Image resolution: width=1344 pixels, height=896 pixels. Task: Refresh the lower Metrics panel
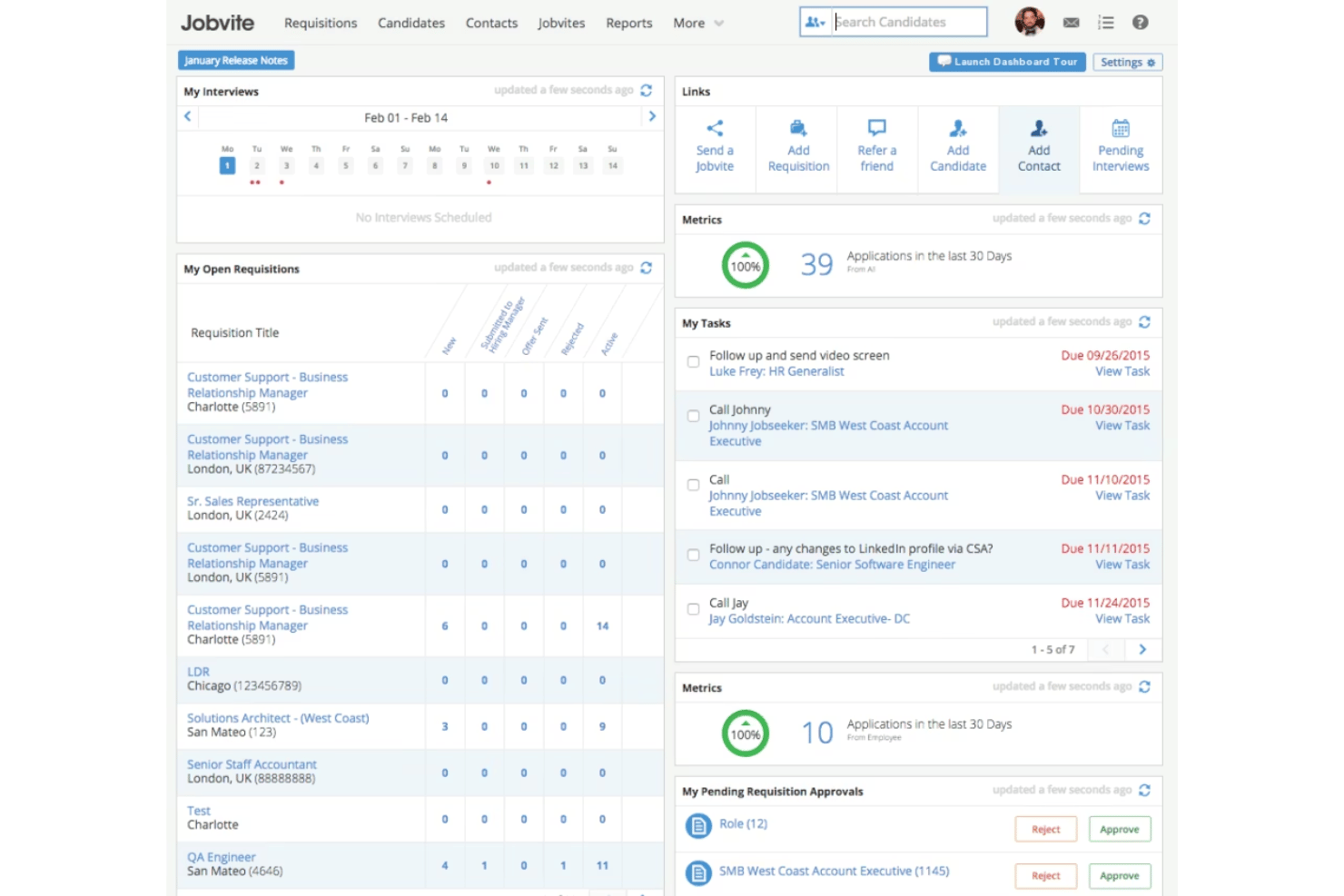click(x=1144, y=687)
